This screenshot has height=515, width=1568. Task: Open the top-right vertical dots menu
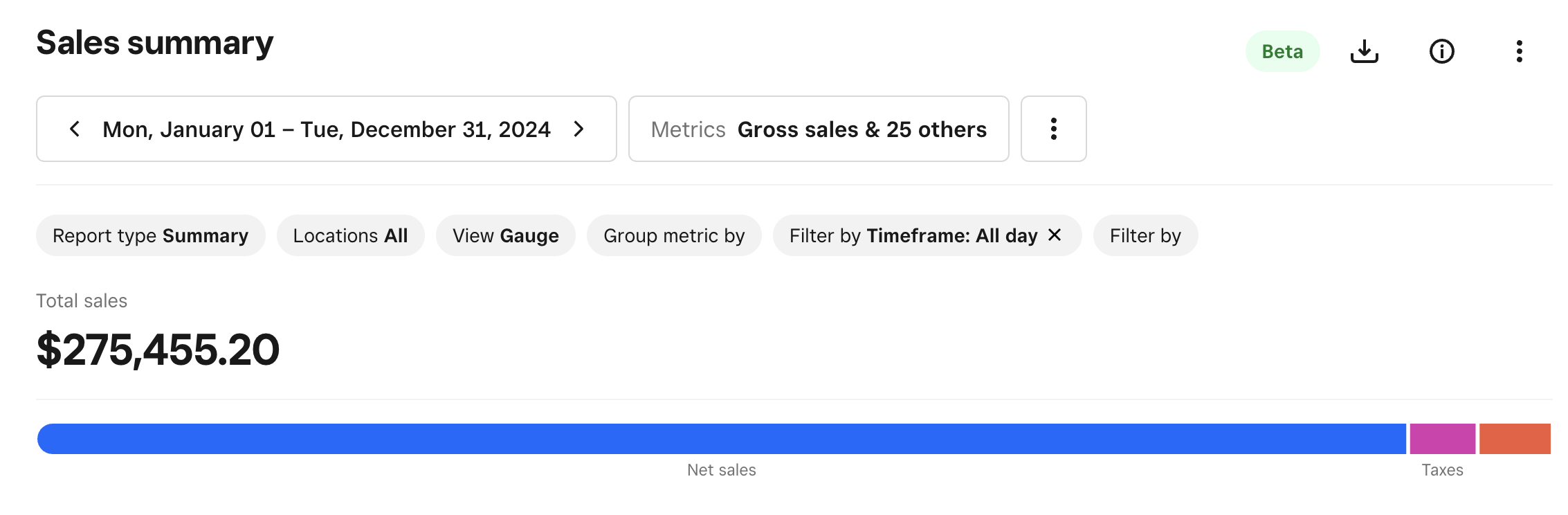point(1519,51)
